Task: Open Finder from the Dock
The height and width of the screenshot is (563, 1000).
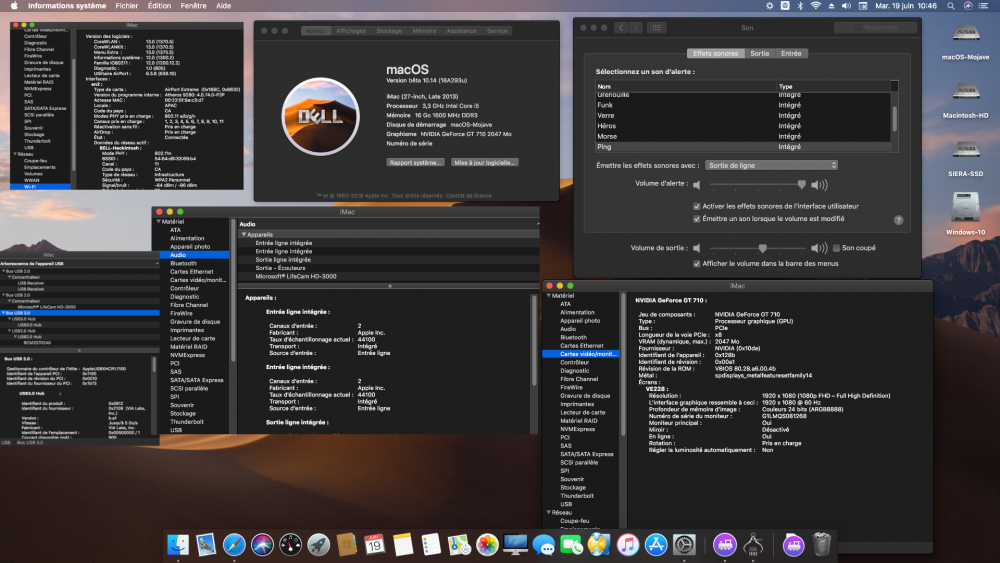Action: (x=178, y=545)
